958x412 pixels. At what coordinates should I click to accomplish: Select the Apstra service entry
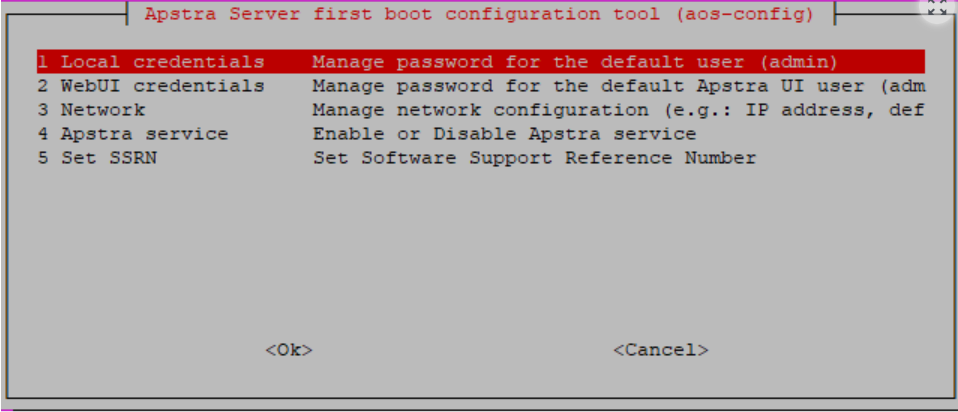point(144,134)
